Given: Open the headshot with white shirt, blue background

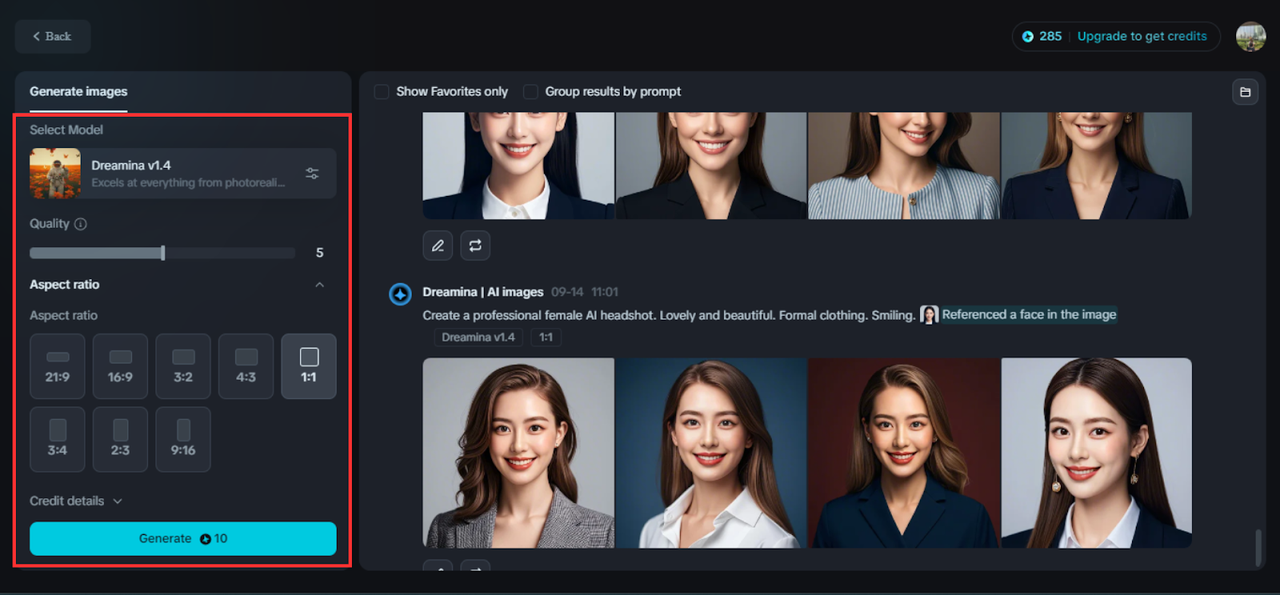Looking at the screenshot, I should tap(711, 453).
